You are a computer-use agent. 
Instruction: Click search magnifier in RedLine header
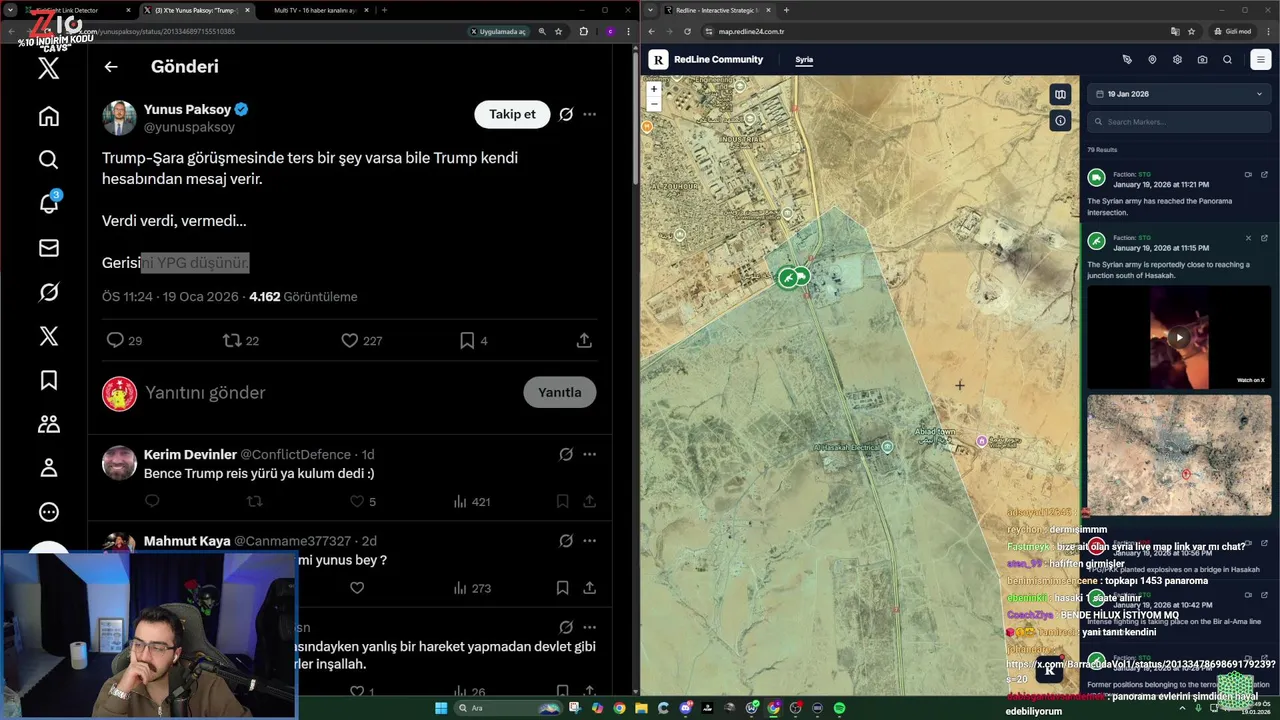point(1227,60)
